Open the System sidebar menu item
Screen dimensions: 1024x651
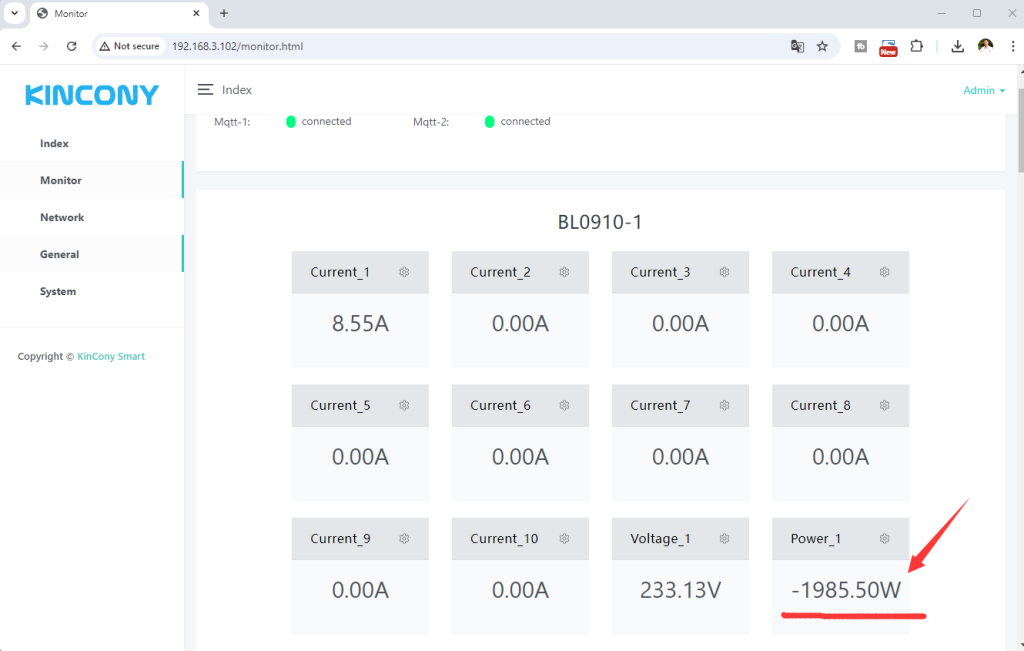[58, 291]
